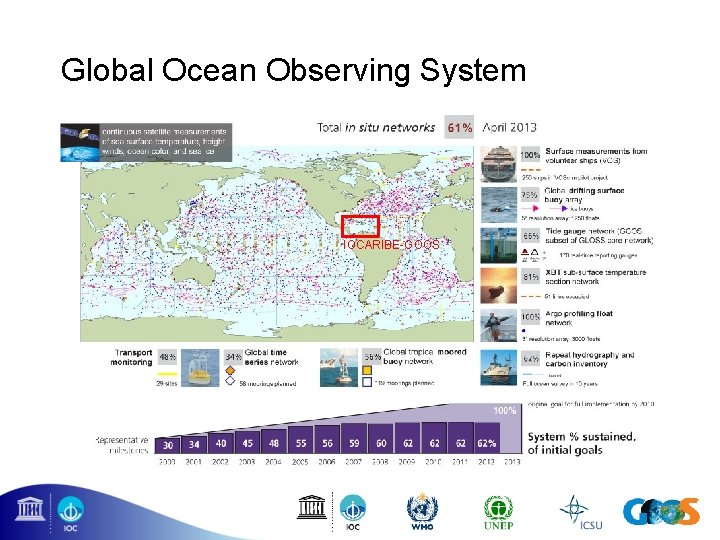Viewport: 720px width, 540px height.
Task: Select the Transport monitoring label
Action: pyautogui.click(x=131, y=357)
